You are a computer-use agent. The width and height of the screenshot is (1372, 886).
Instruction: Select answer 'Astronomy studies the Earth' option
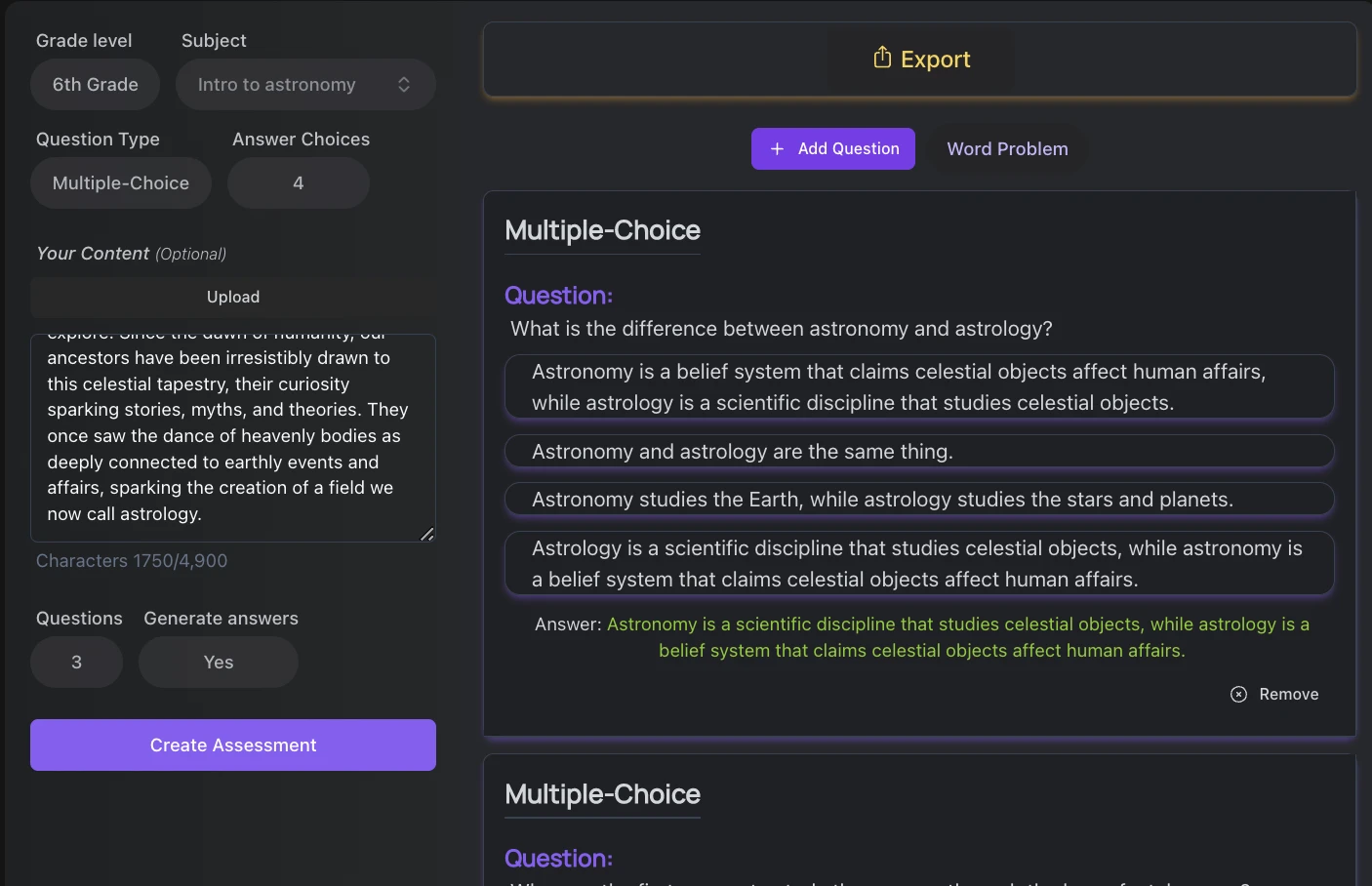919,500
